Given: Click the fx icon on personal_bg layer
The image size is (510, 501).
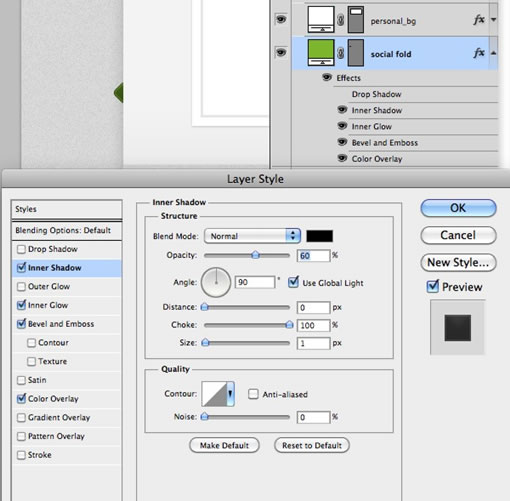Looking at the screenshot, I should pyautogui.click(x=479, y=20).
